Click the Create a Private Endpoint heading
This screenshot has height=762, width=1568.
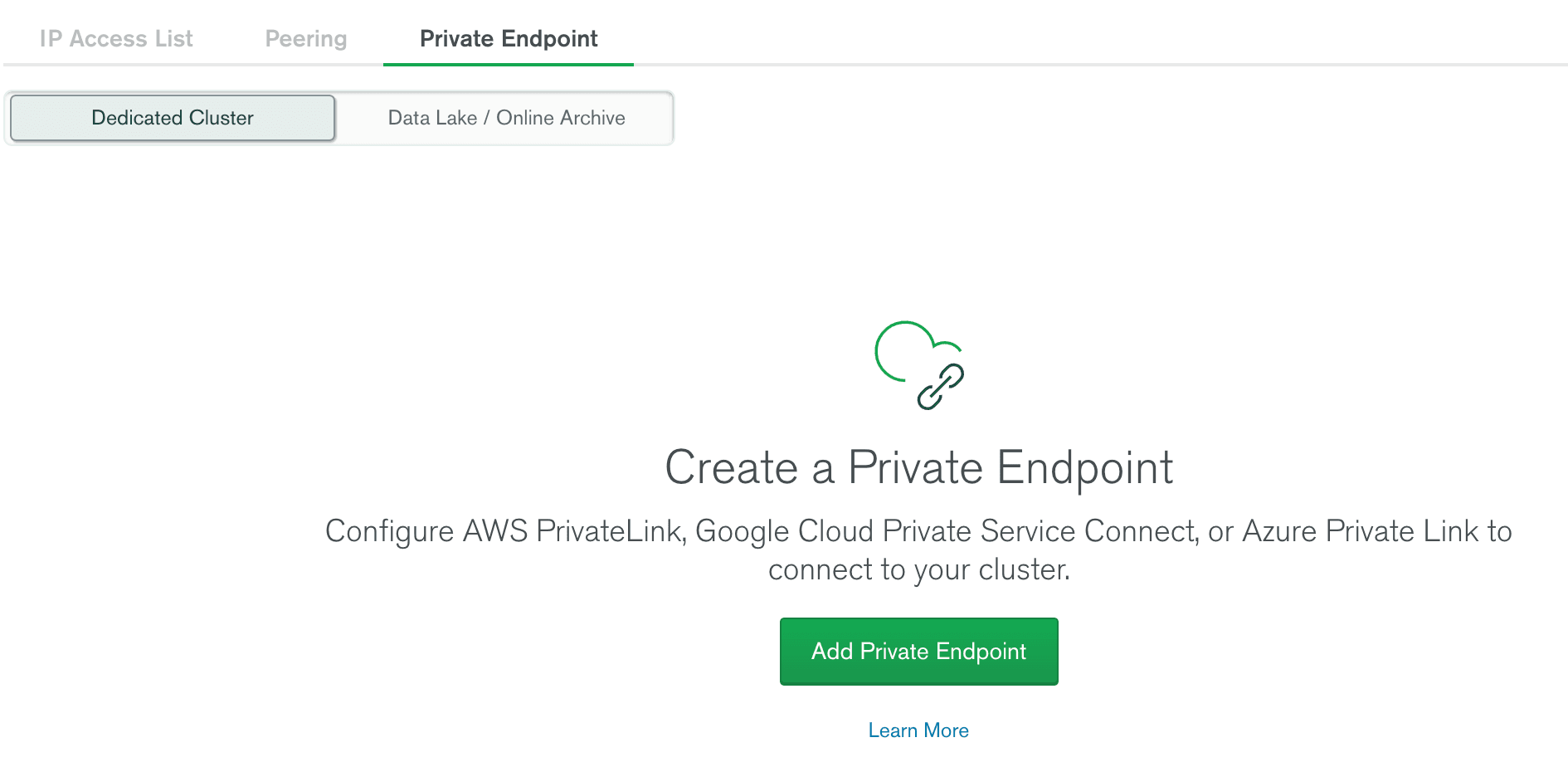click(x=918, y=467)
